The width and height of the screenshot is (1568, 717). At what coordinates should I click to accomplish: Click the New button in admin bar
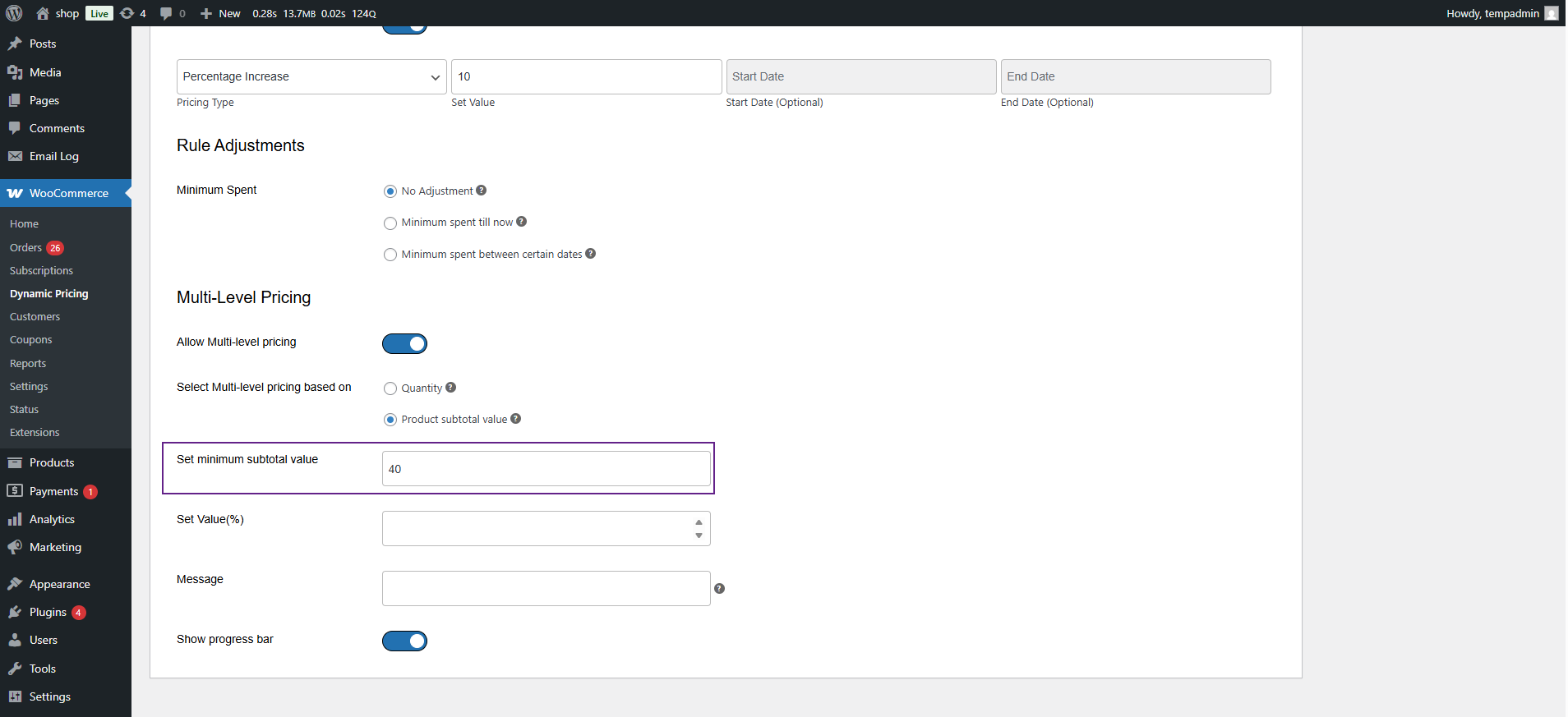click(x=221, y=13)
